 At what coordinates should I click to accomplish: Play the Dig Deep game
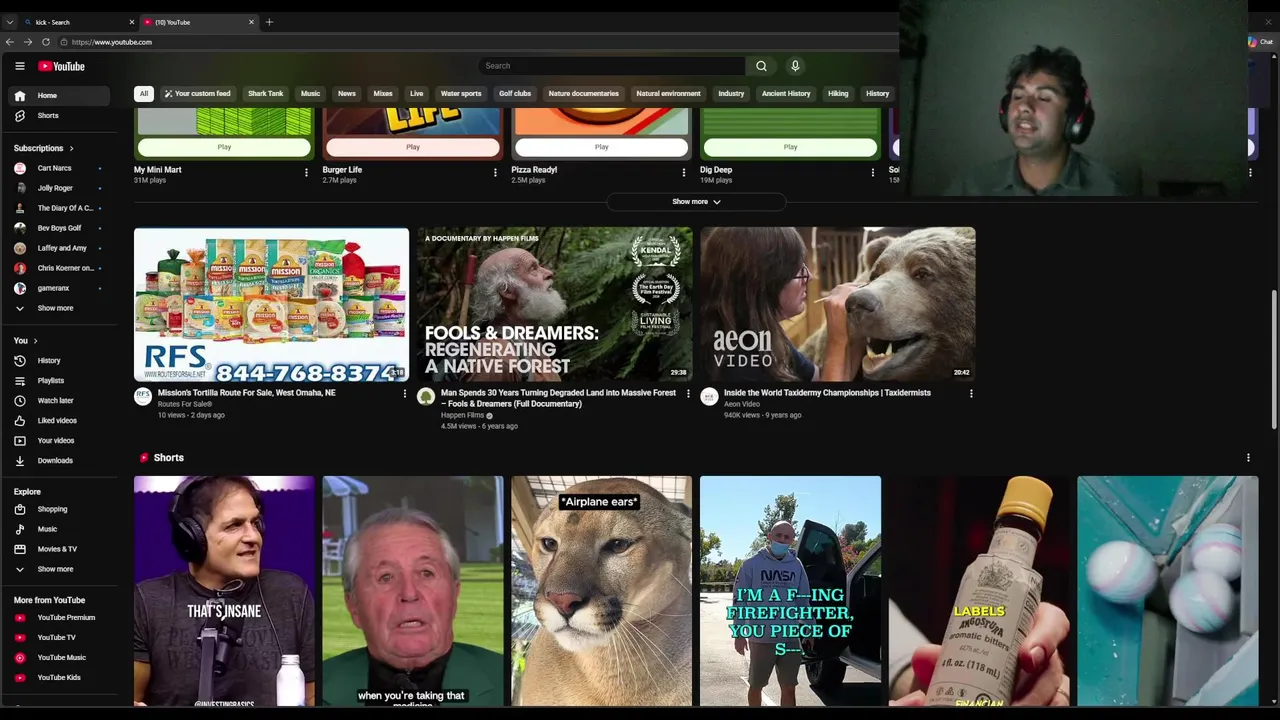tap(790, 147)
